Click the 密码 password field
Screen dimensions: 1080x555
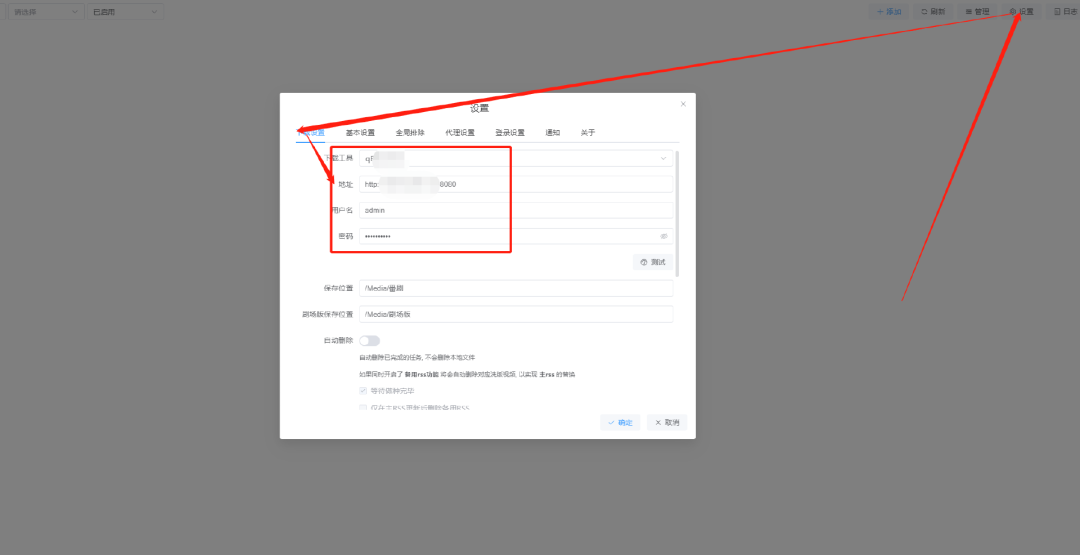[516, 236]
